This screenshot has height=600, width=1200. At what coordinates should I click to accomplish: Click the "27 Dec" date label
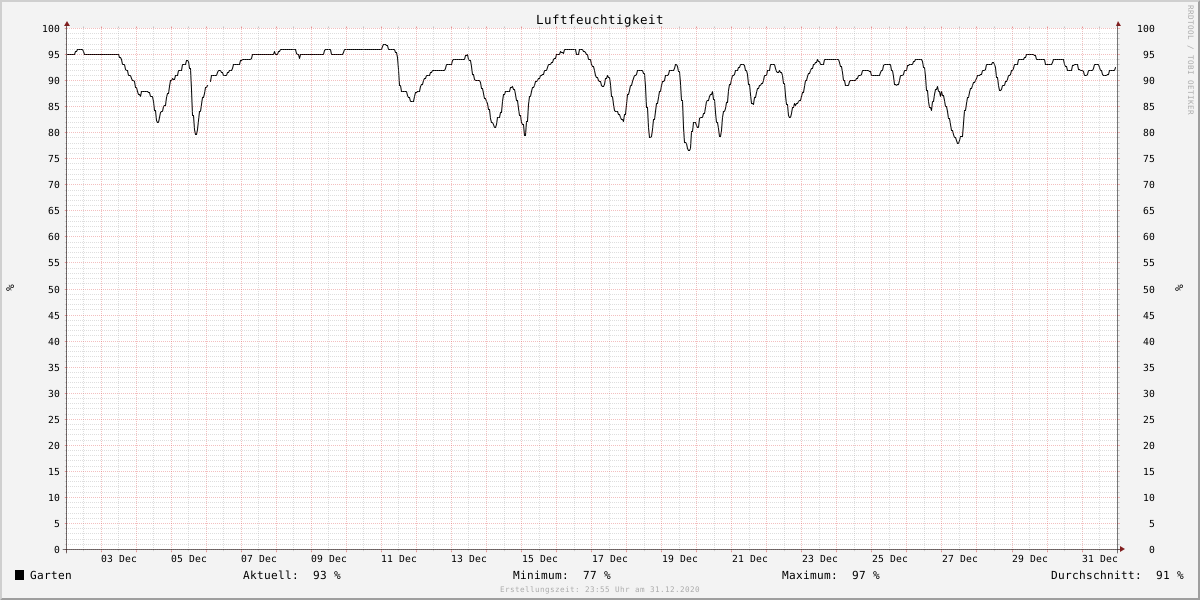coord(960,559)
